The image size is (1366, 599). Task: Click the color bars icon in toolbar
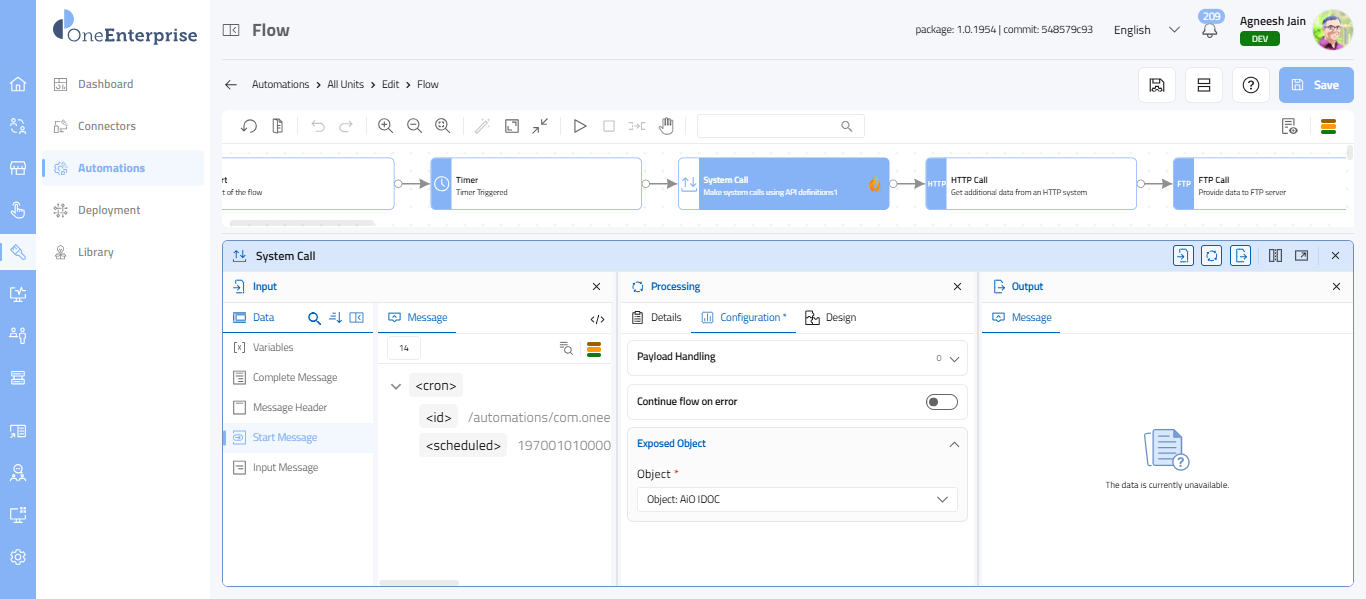(x=1329, y=126)
